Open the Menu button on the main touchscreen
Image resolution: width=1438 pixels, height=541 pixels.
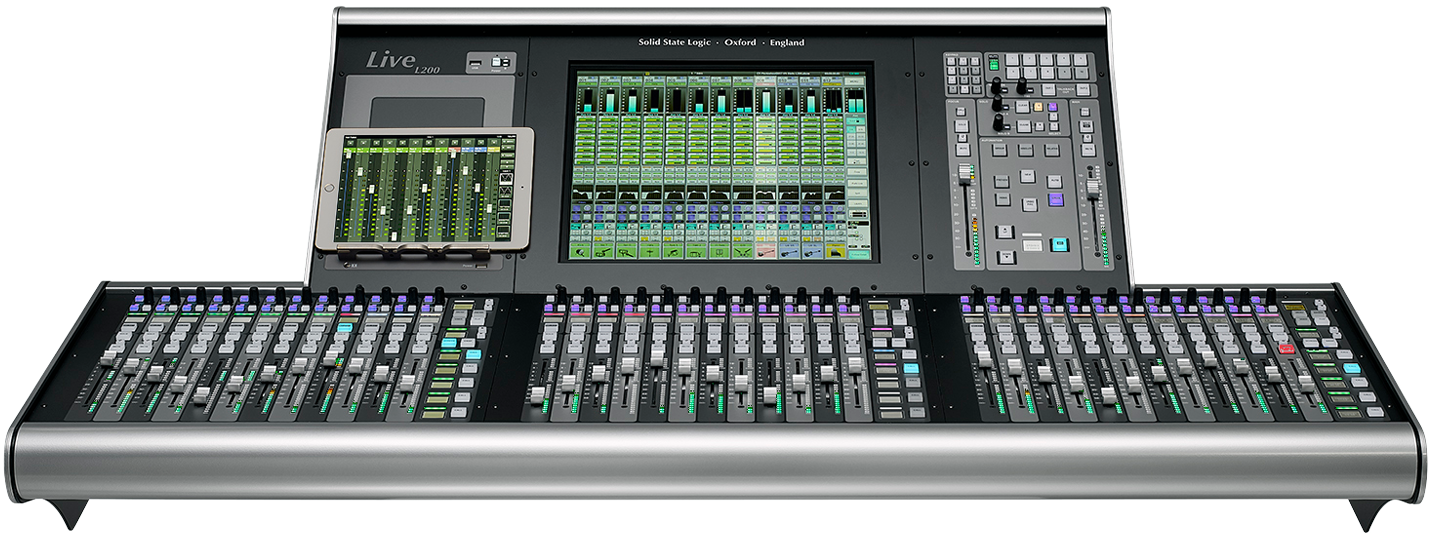(x=856, y=79)
